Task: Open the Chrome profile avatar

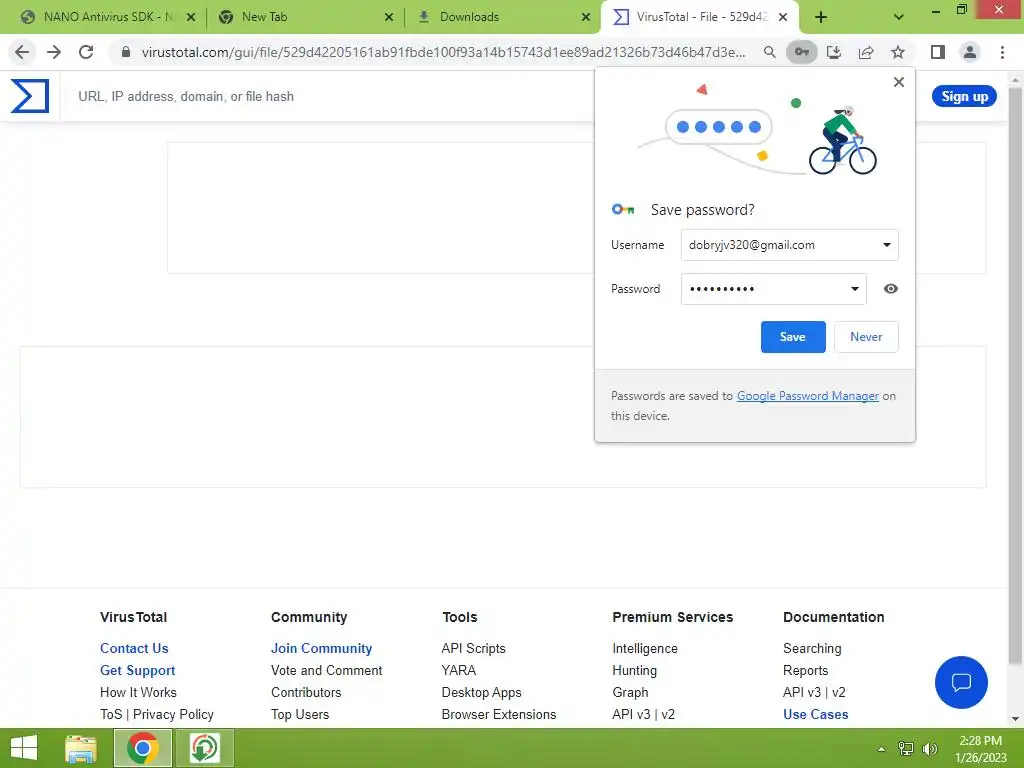Action: [970, 52]
